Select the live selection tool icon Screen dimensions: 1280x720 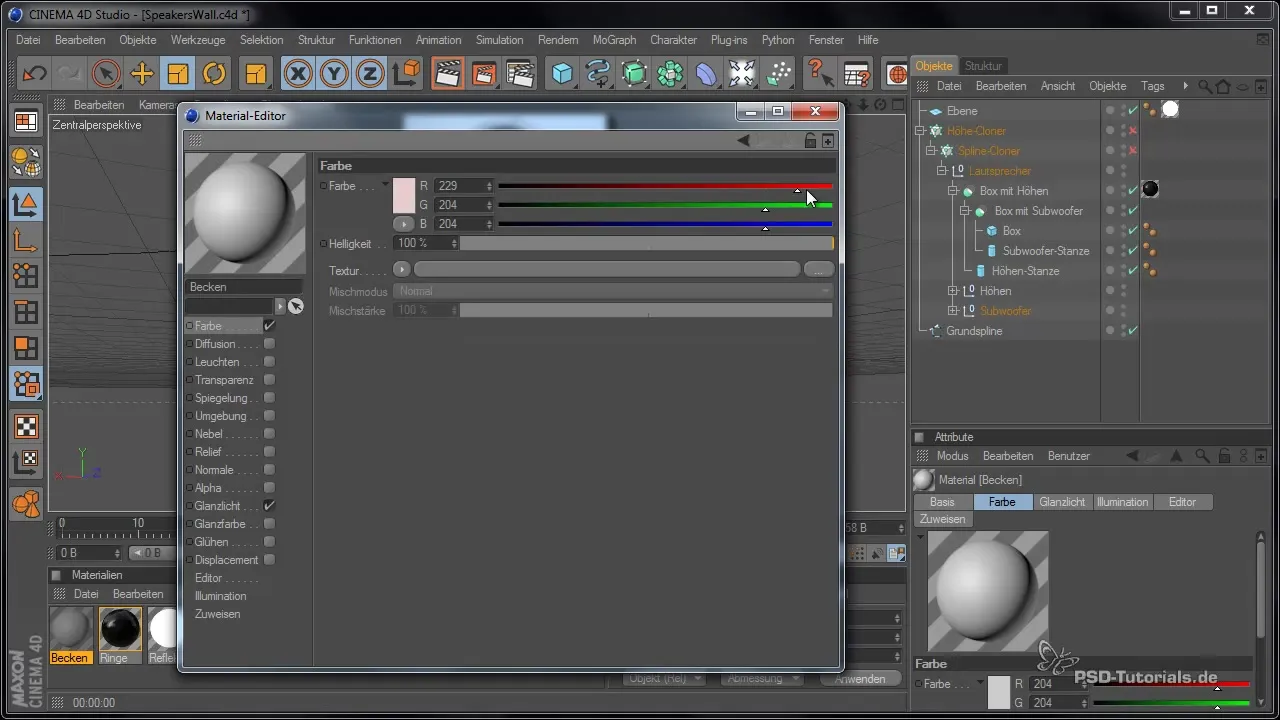(x=106, y=74)
